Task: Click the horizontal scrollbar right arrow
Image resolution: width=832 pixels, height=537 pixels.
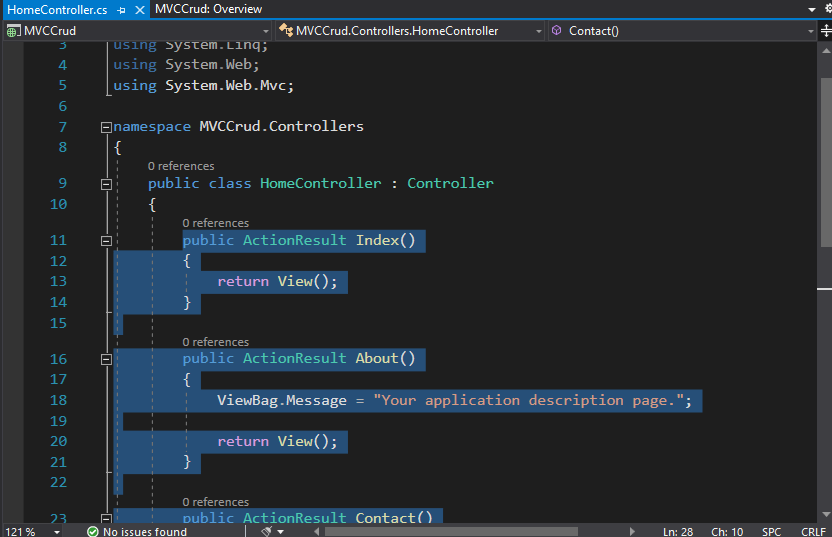Action: tap(631, 531)
